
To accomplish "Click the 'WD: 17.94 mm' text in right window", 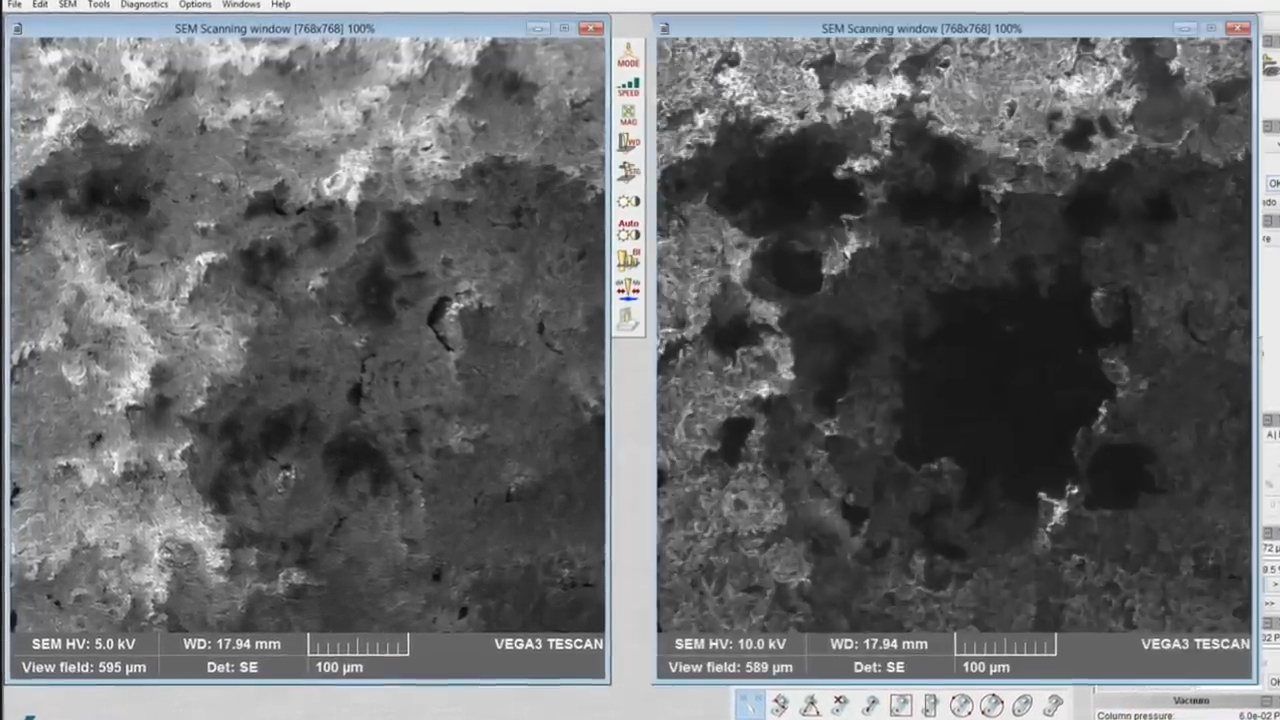I will [879, 644].
